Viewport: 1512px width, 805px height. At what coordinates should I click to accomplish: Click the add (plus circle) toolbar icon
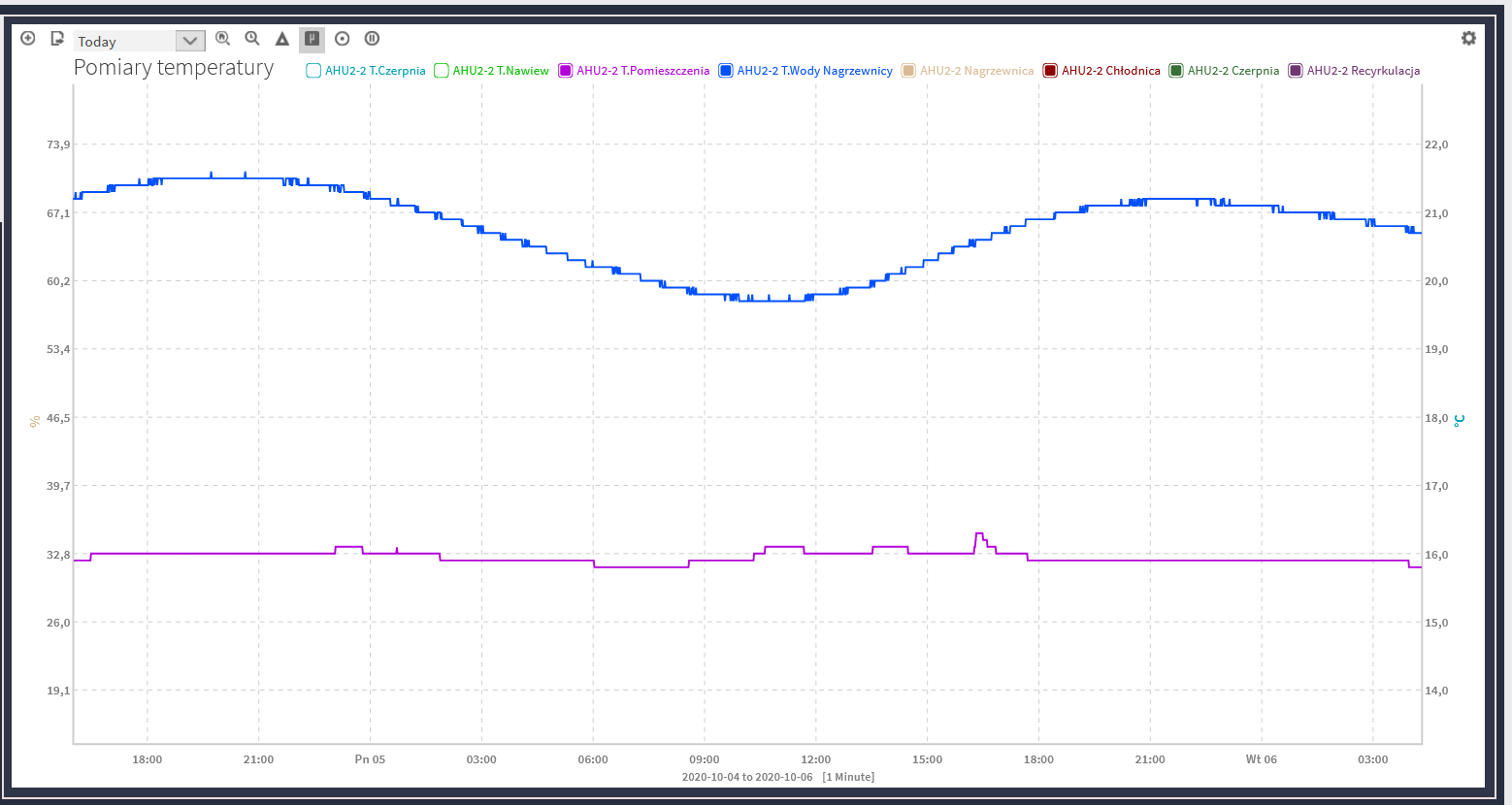tap(28, 39)
